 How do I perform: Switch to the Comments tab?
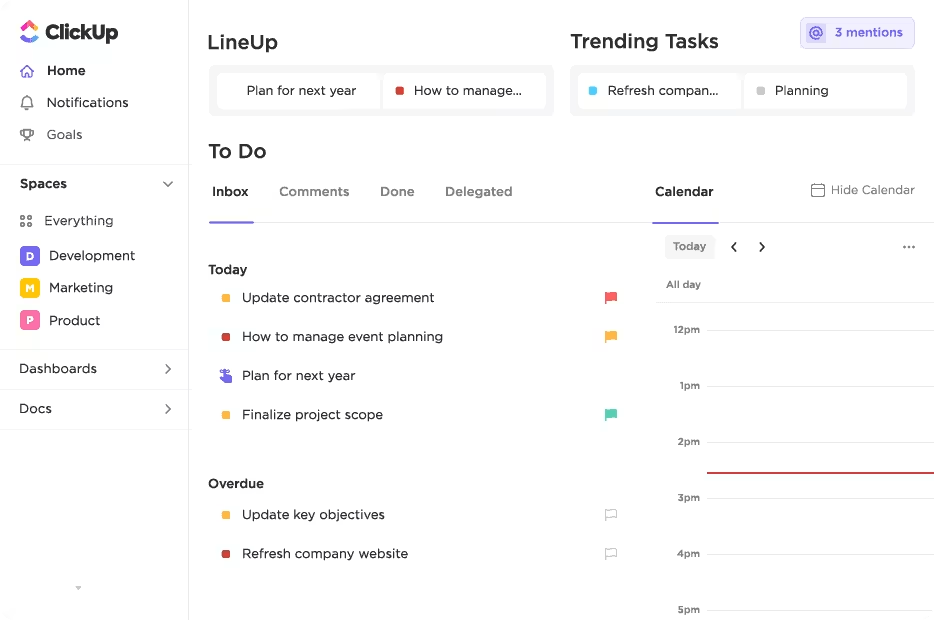point(314,192)
